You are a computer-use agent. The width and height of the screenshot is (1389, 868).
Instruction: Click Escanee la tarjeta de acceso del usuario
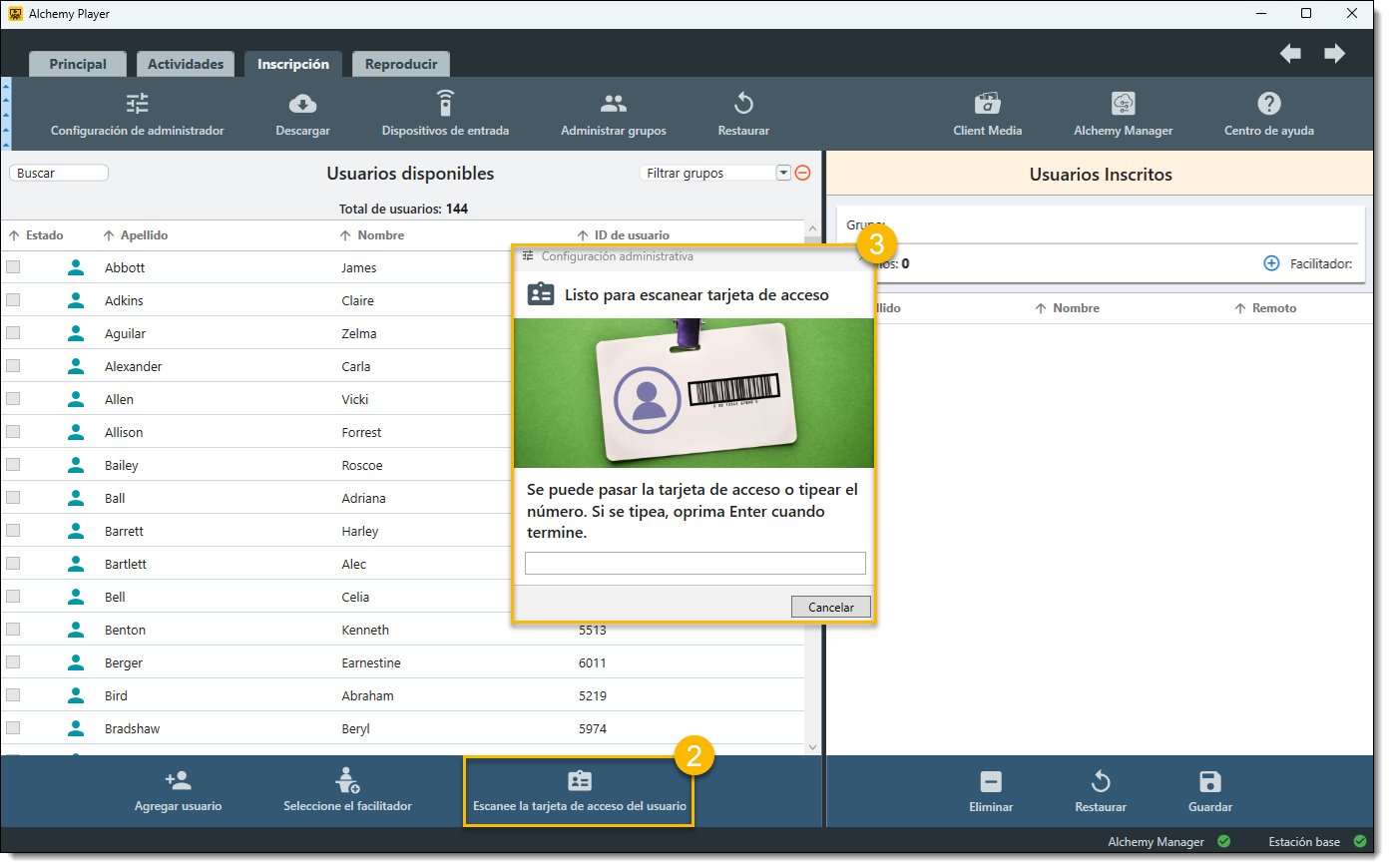point(579,792)
